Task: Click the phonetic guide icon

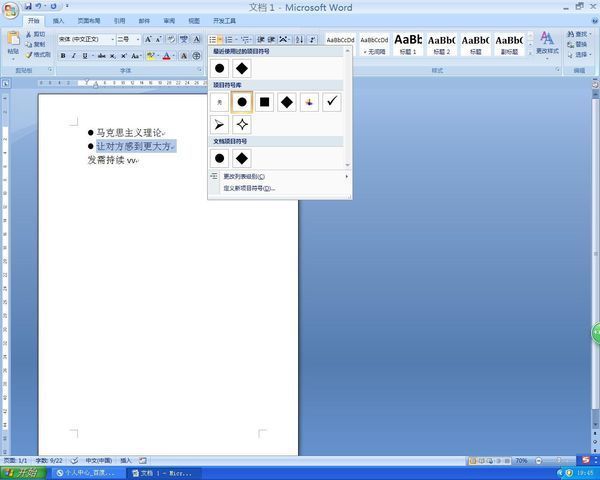Action: point(184,39)
